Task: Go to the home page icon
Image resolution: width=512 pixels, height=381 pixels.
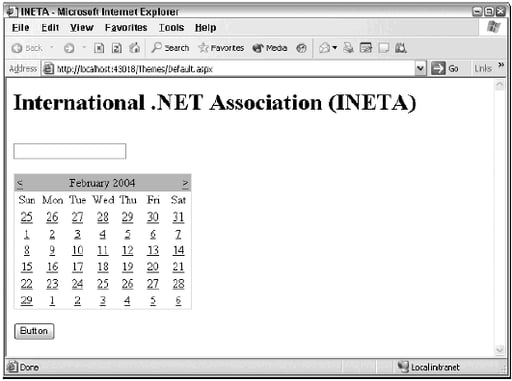Action: (135, 48)
